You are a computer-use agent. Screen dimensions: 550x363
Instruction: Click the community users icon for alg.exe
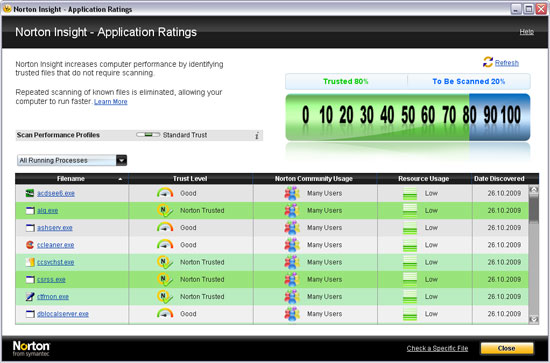click(x=292, y=210)
